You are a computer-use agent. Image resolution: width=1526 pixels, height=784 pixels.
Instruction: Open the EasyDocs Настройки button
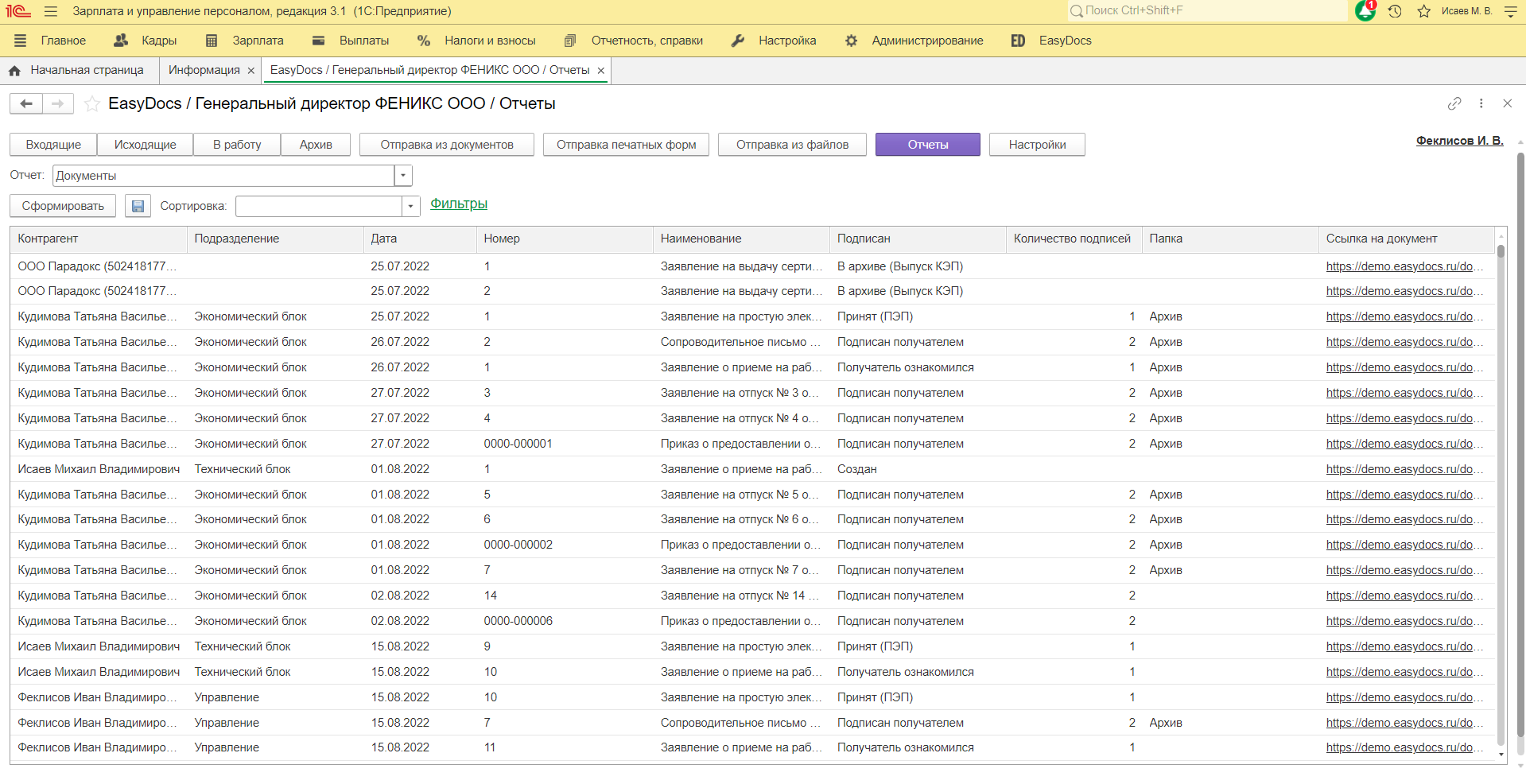tap(1037, 145)
